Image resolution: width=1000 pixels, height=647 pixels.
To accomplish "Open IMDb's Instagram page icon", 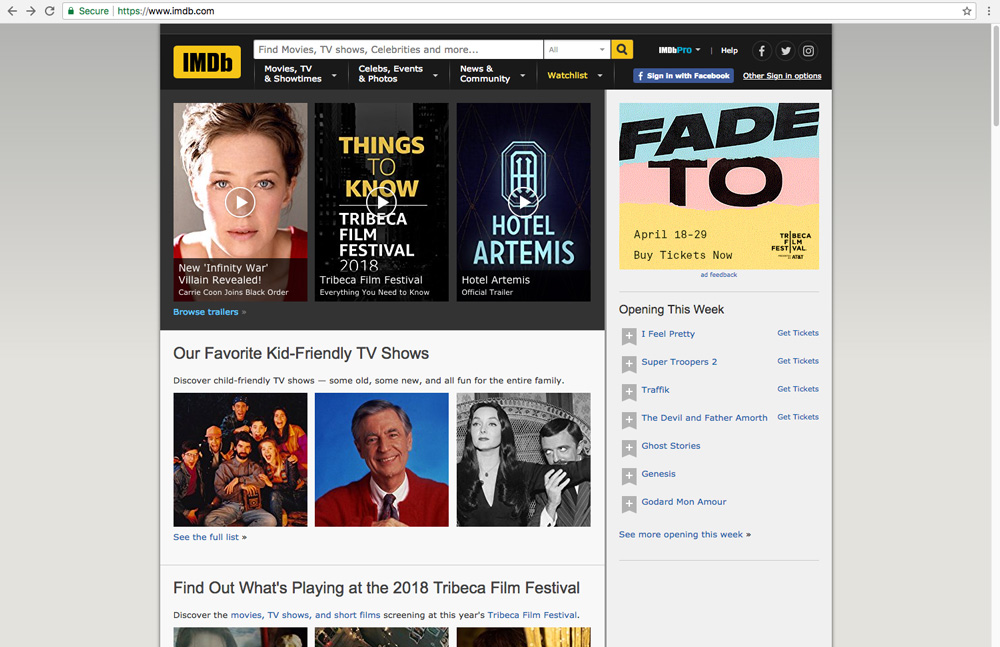I will tap(808, 50).
